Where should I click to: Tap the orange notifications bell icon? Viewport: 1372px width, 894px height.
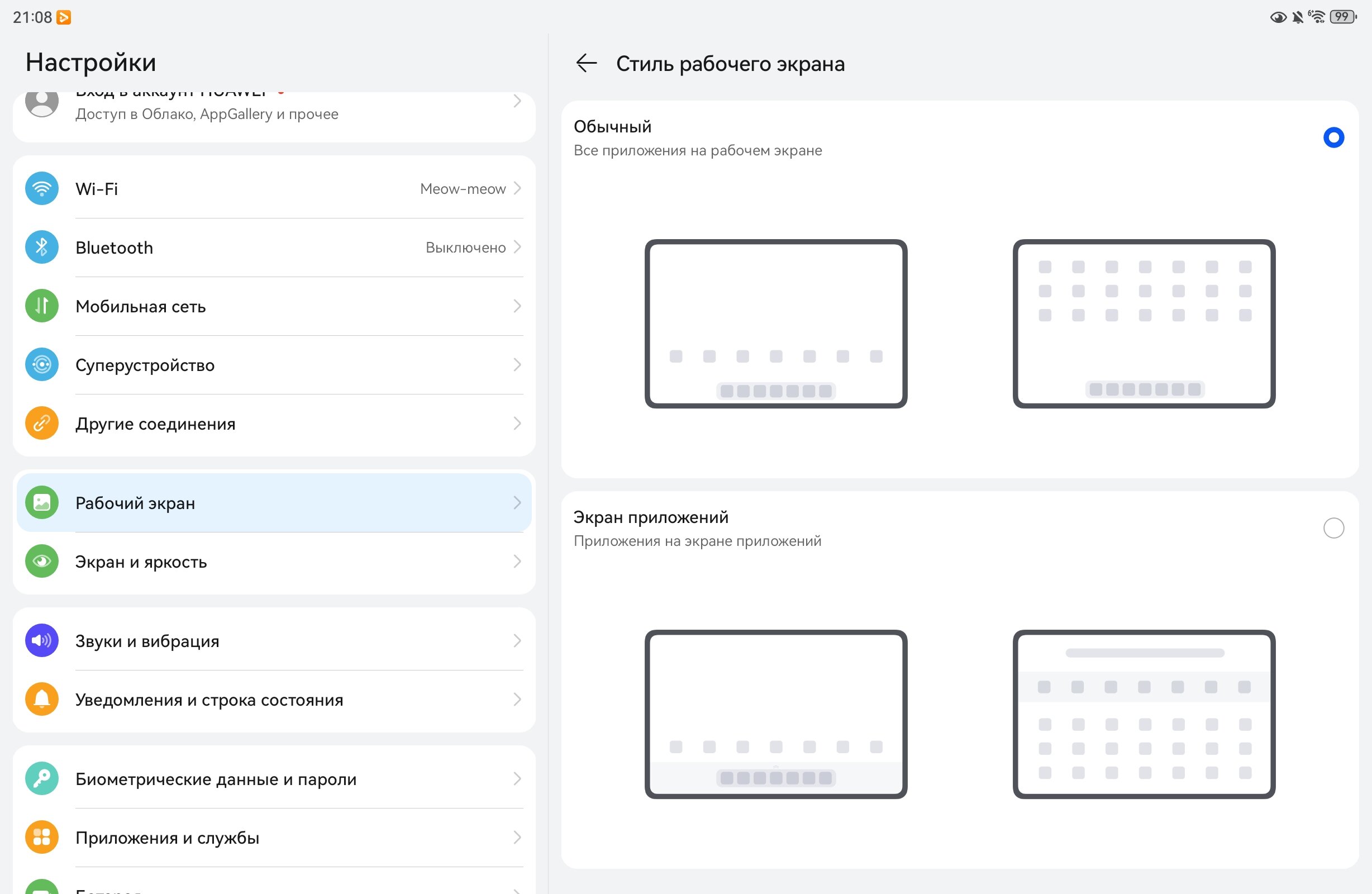tap(41, 700)
